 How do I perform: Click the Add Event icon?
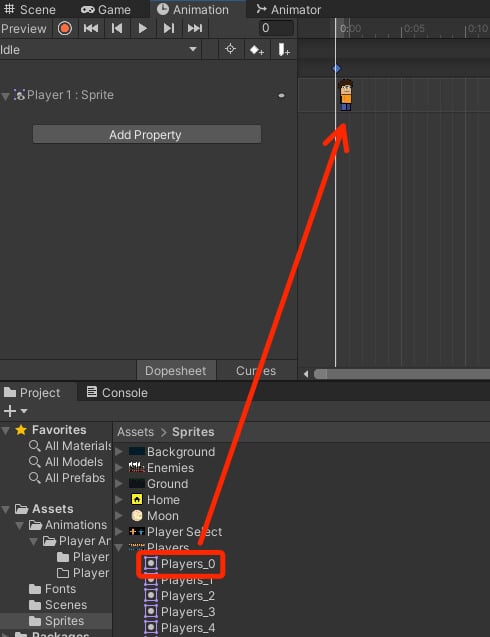pos(283,50)
